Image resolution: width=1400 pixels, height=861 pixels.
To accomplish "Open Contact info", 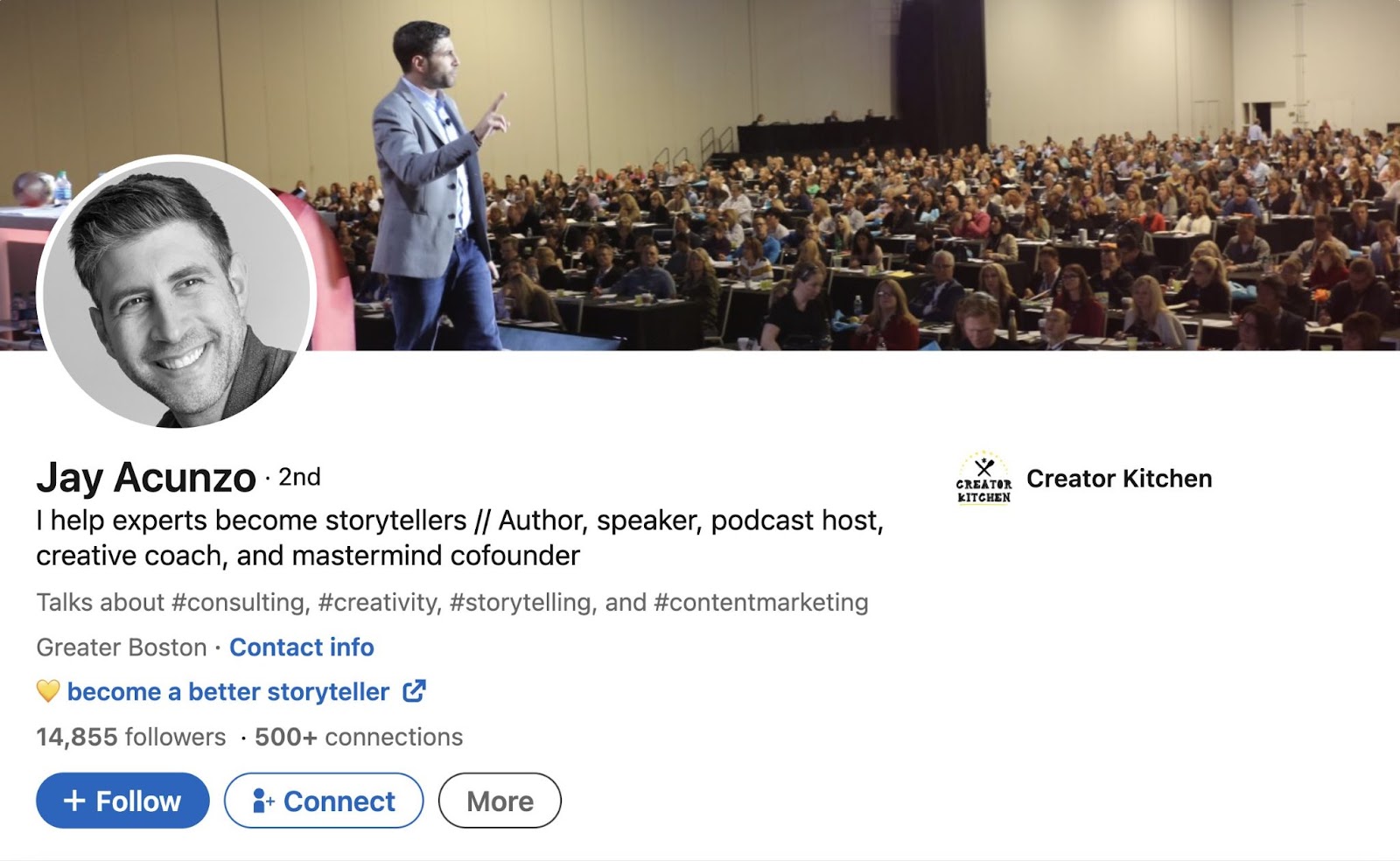I will 300,647.
